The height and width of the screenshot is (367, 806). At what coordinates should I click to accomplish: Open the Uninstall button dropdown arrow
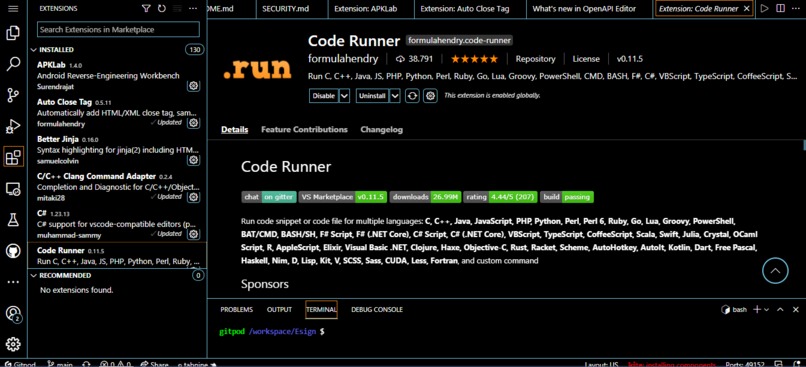[395, 96]
